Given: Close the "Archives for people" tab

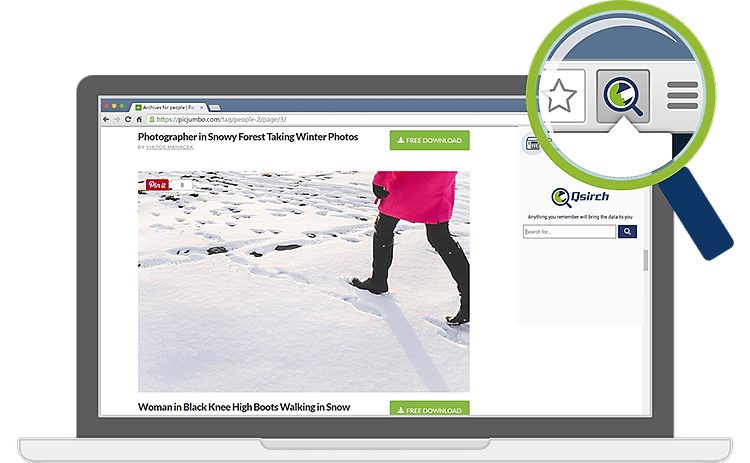Looking at the screenshot, I should coord(201,108).
